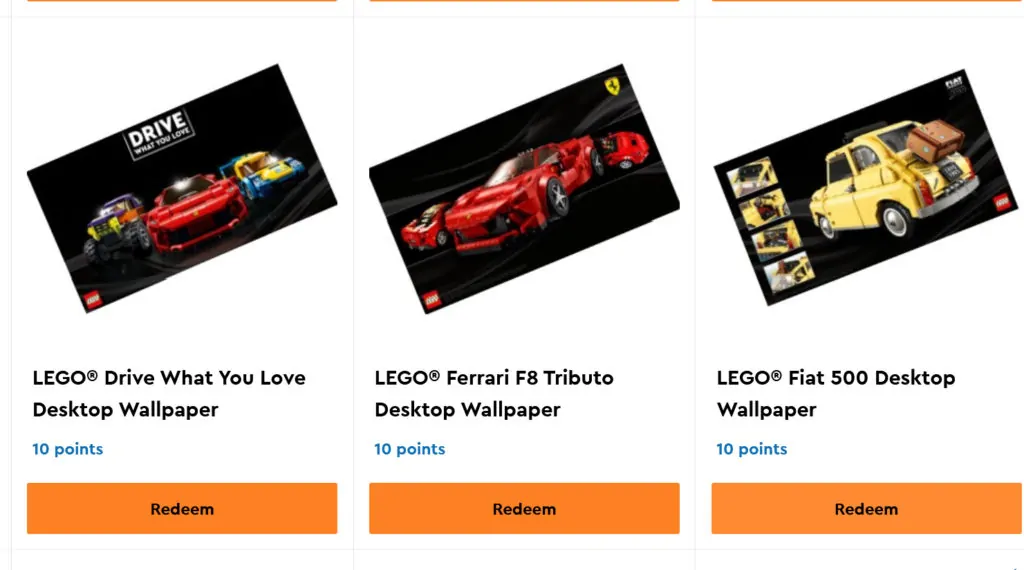The image size is (1024, 570).
Task: Click the small Fiat preview thumbnails strip
Action: click(772, 225)
